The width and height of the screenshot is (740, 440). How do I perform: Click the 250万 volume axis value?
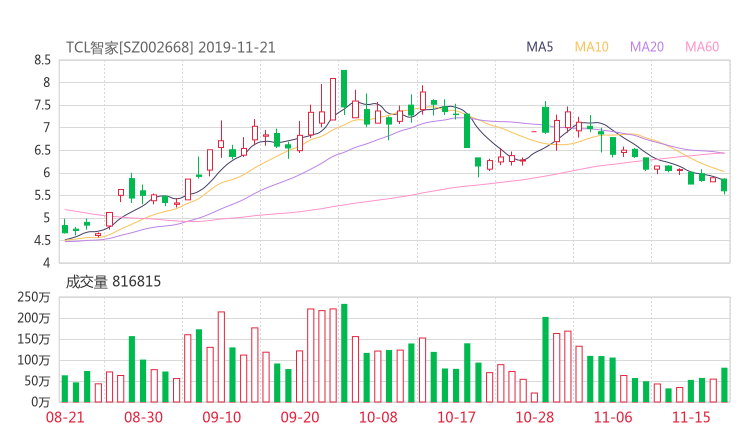click(x=33, y=297)
